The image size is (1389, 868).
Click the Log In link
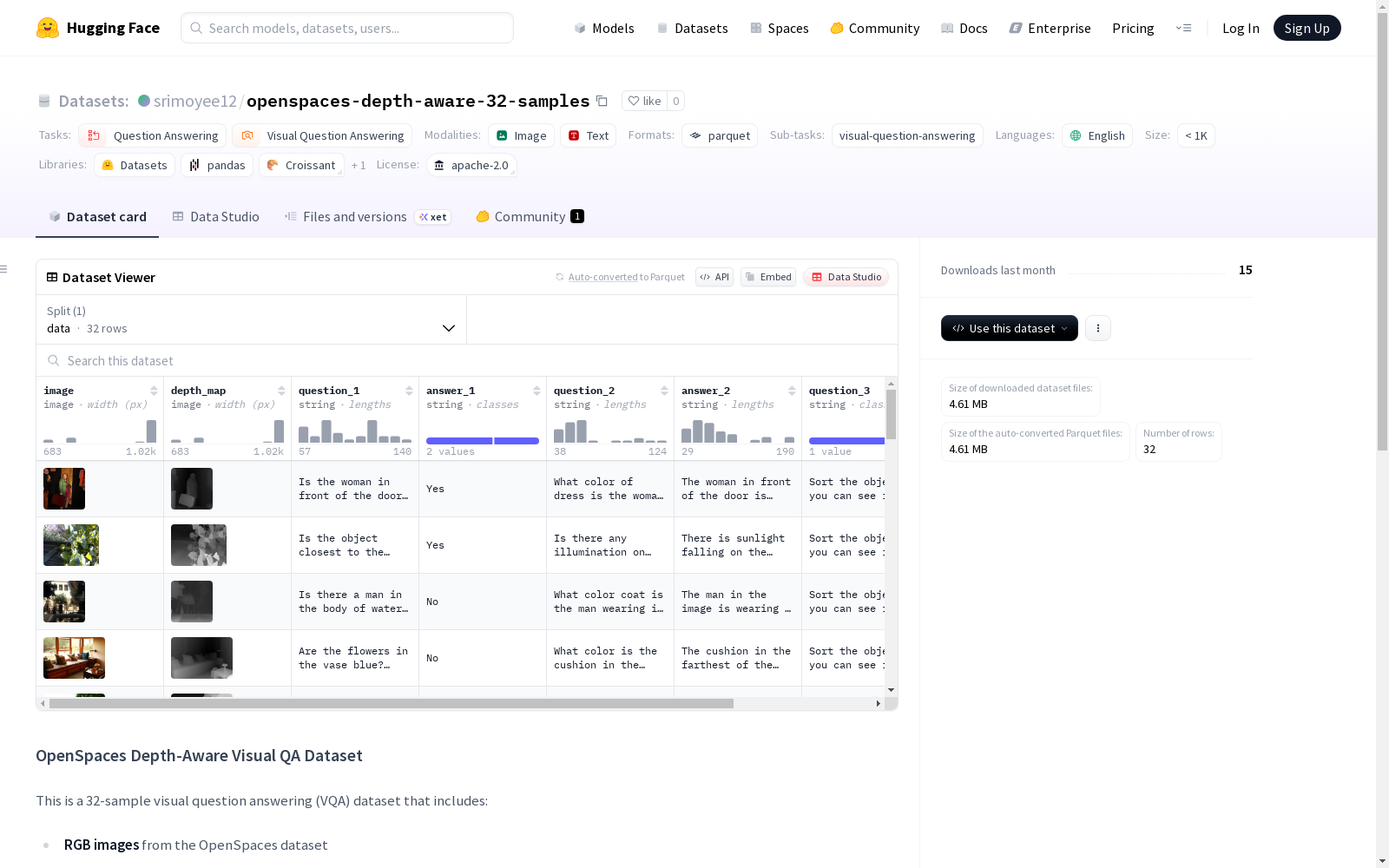click(x=1241, y=28)
